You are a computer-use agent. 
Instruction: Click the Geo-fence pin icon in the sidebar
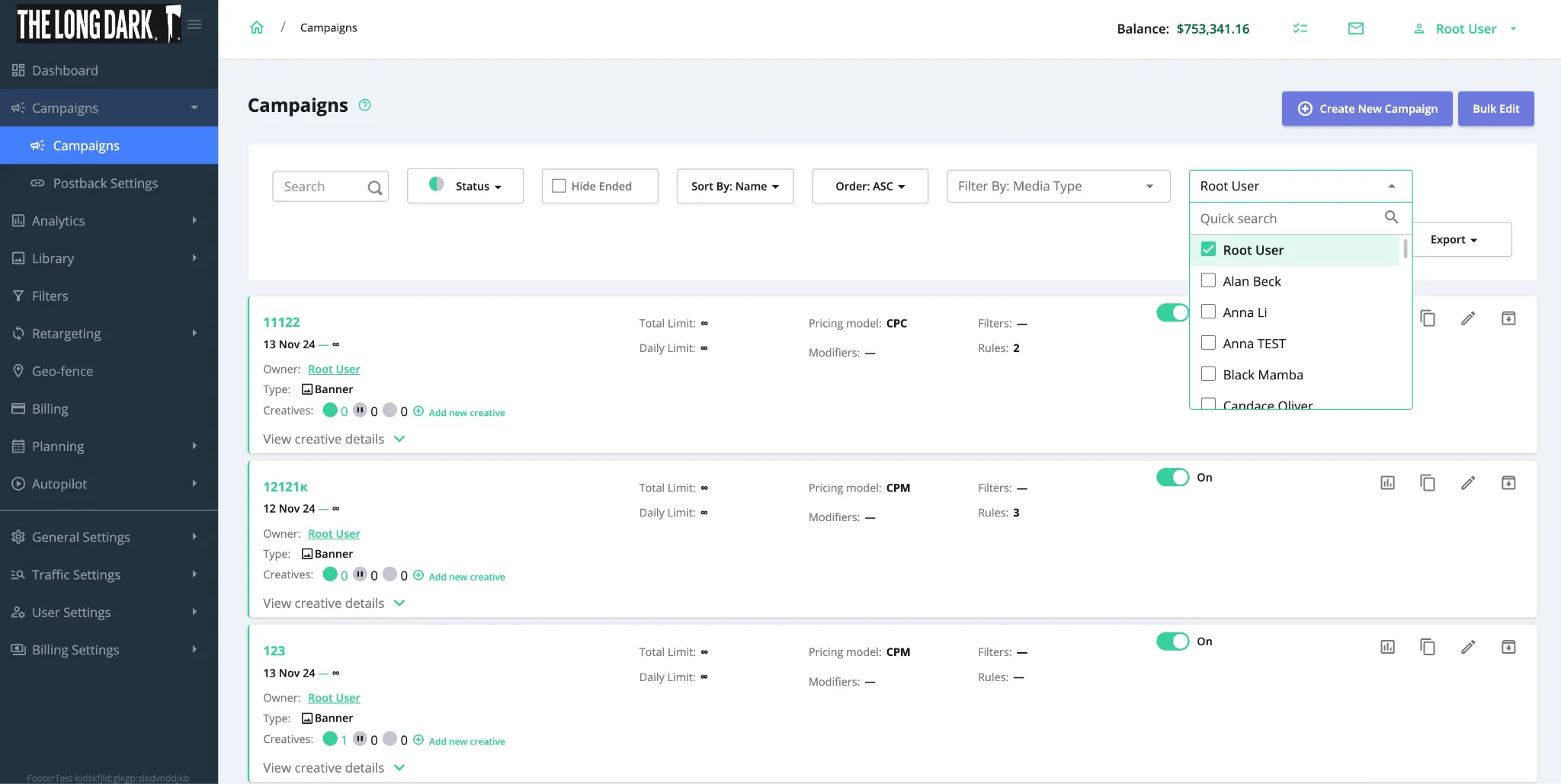[x=18, y=370]
